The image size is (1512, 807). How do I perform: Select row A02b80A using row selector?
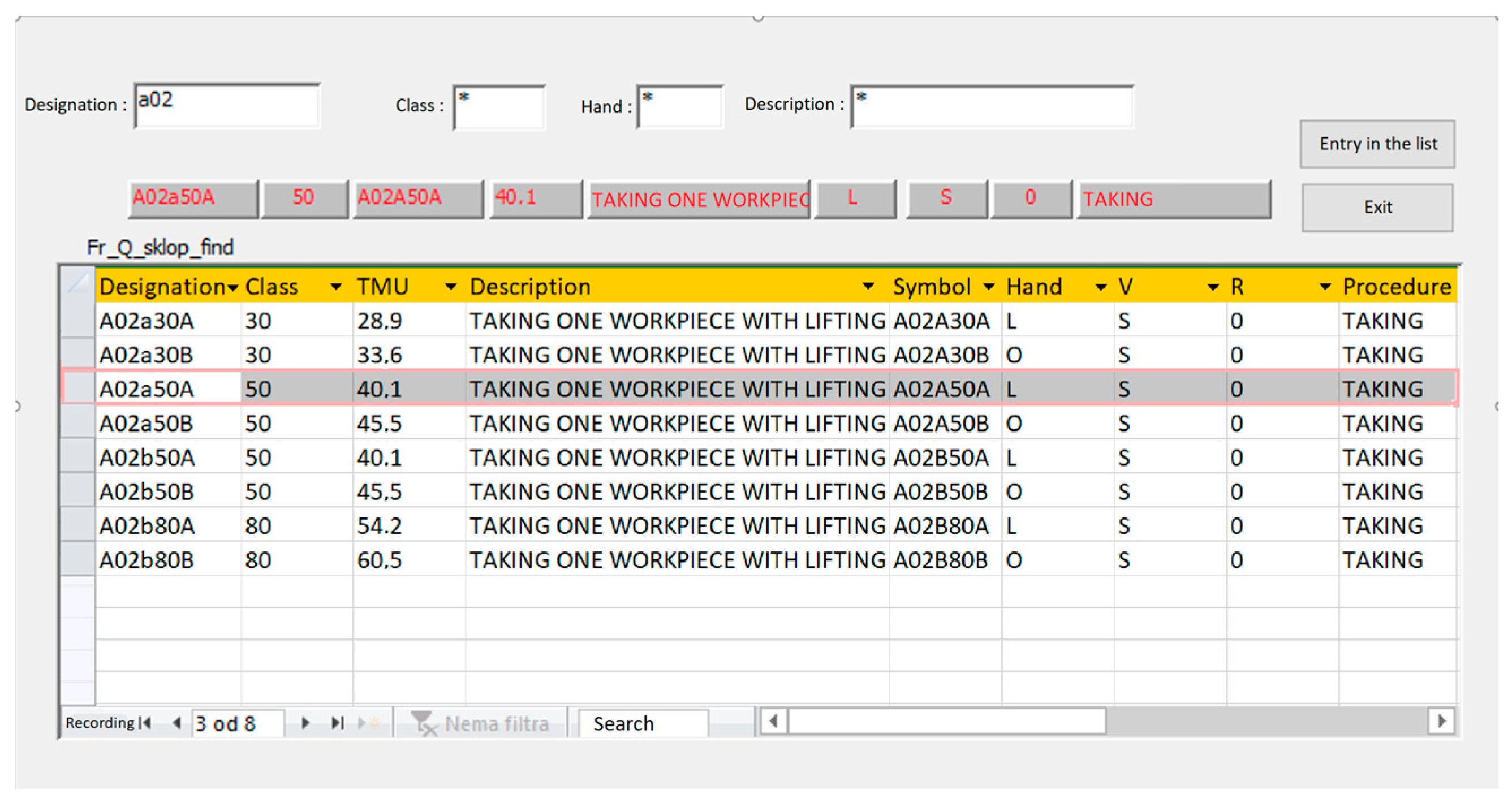pyautogui.click(x=78, y=525)
